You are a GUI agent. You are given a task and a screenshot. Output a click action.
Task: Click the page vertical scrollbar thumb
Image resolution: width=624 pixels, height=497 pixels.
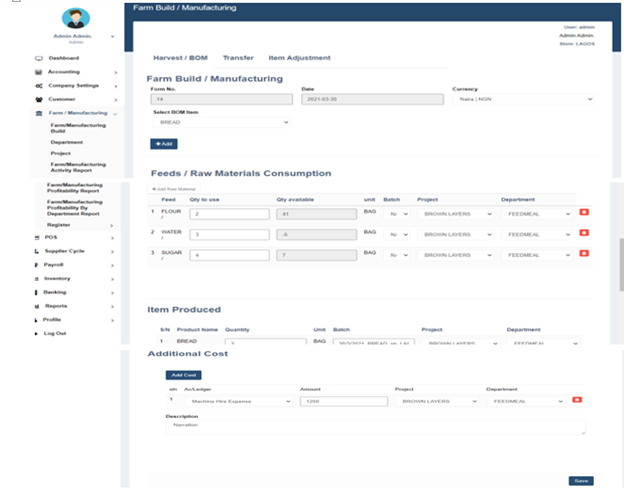point(622,265)
